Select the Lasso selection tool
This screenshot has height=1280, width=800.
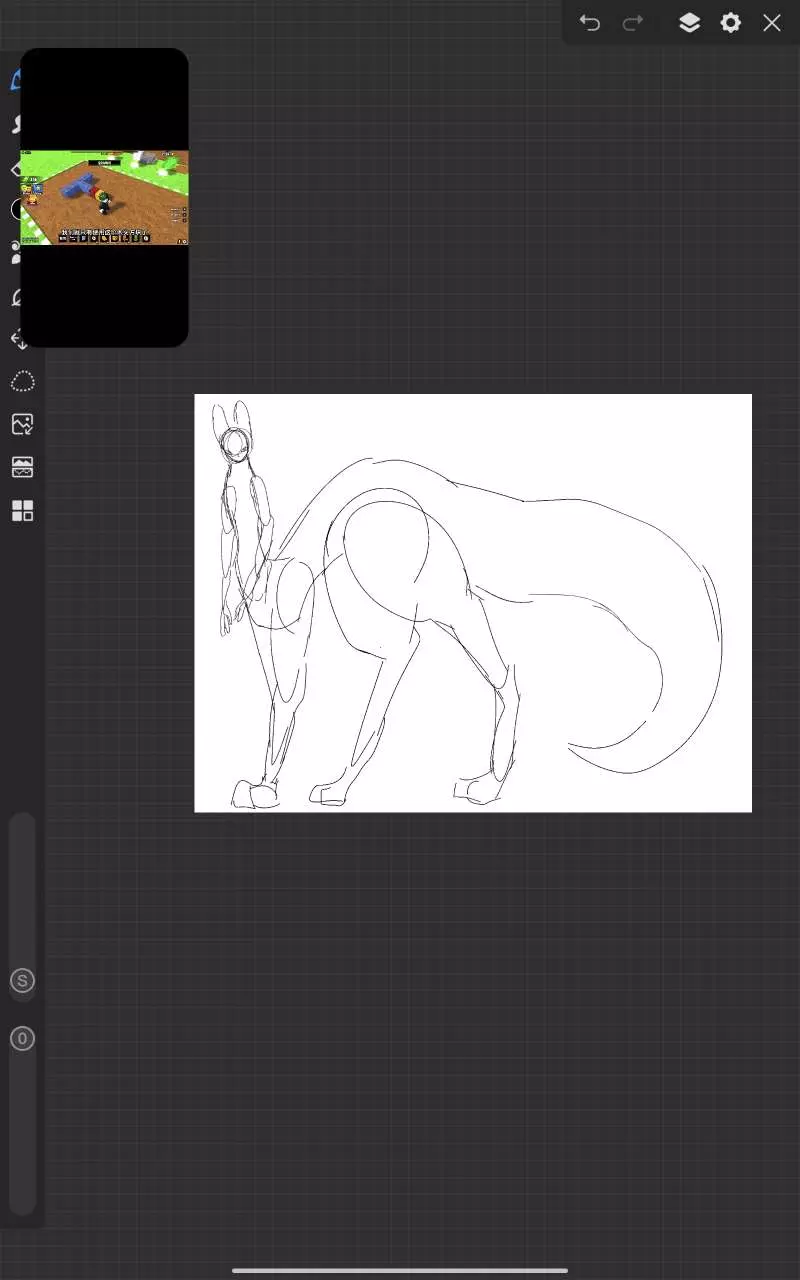coord(22,381)
